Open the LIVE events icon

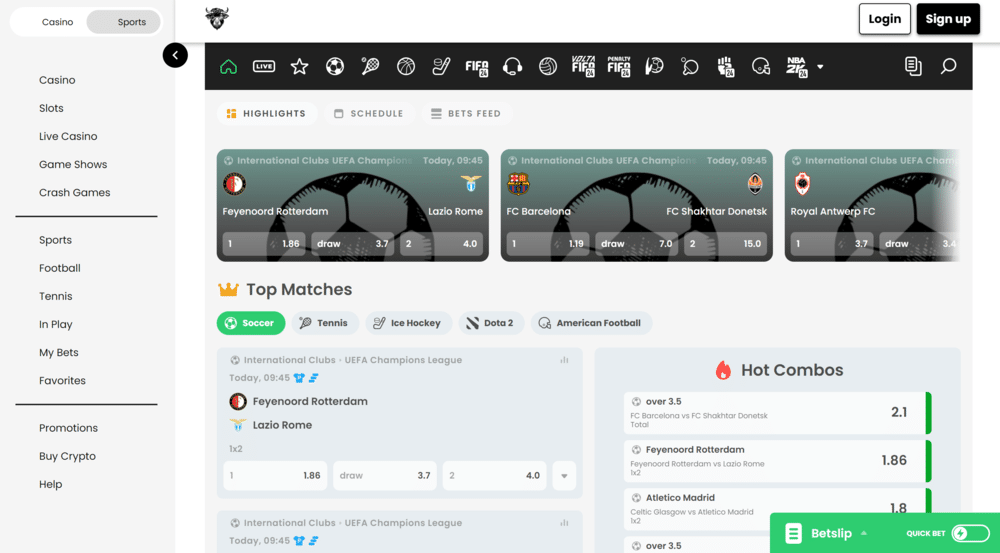pos(264,66)
